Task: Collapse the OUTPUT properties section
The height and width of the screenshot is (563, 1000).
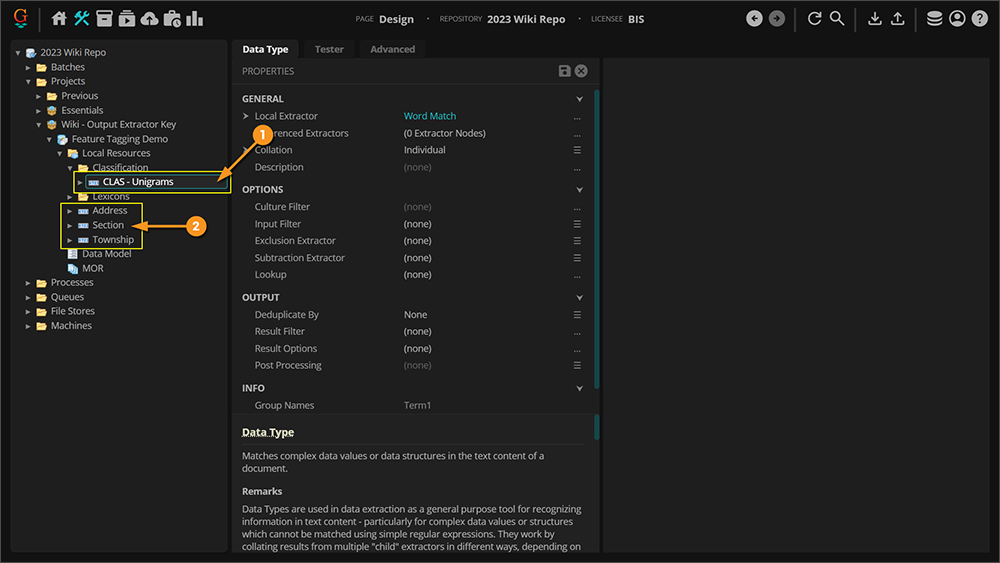Action: pos(579,297)
